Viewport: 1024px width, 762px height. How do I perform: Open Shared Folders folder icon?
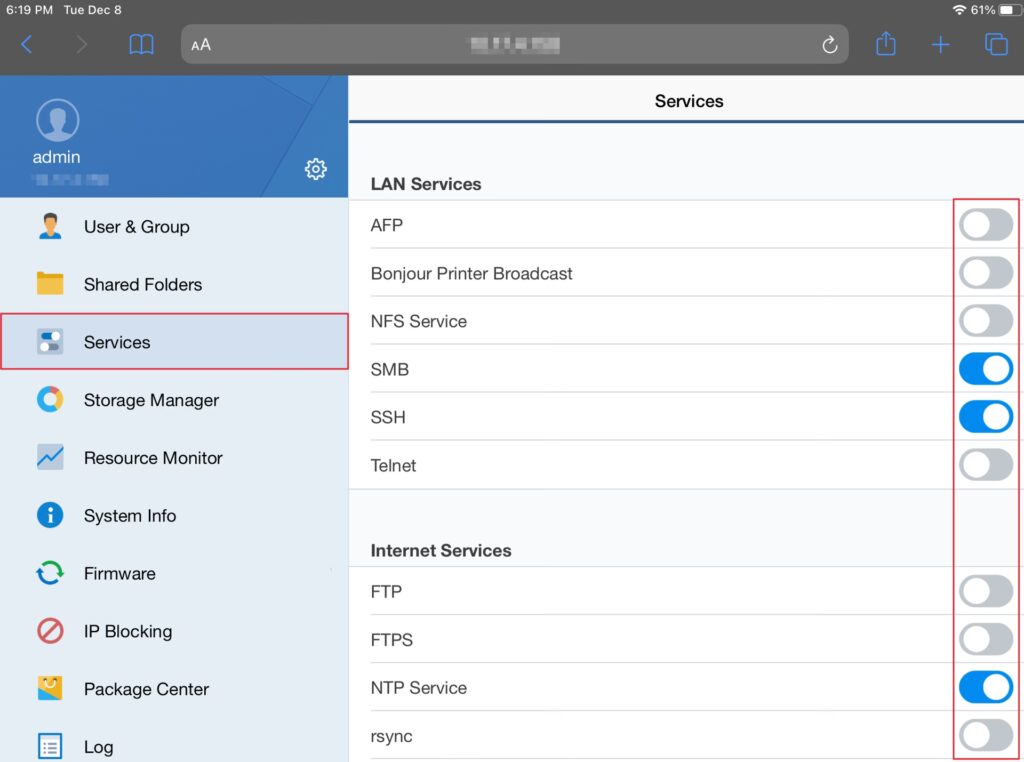click(50, 284)
